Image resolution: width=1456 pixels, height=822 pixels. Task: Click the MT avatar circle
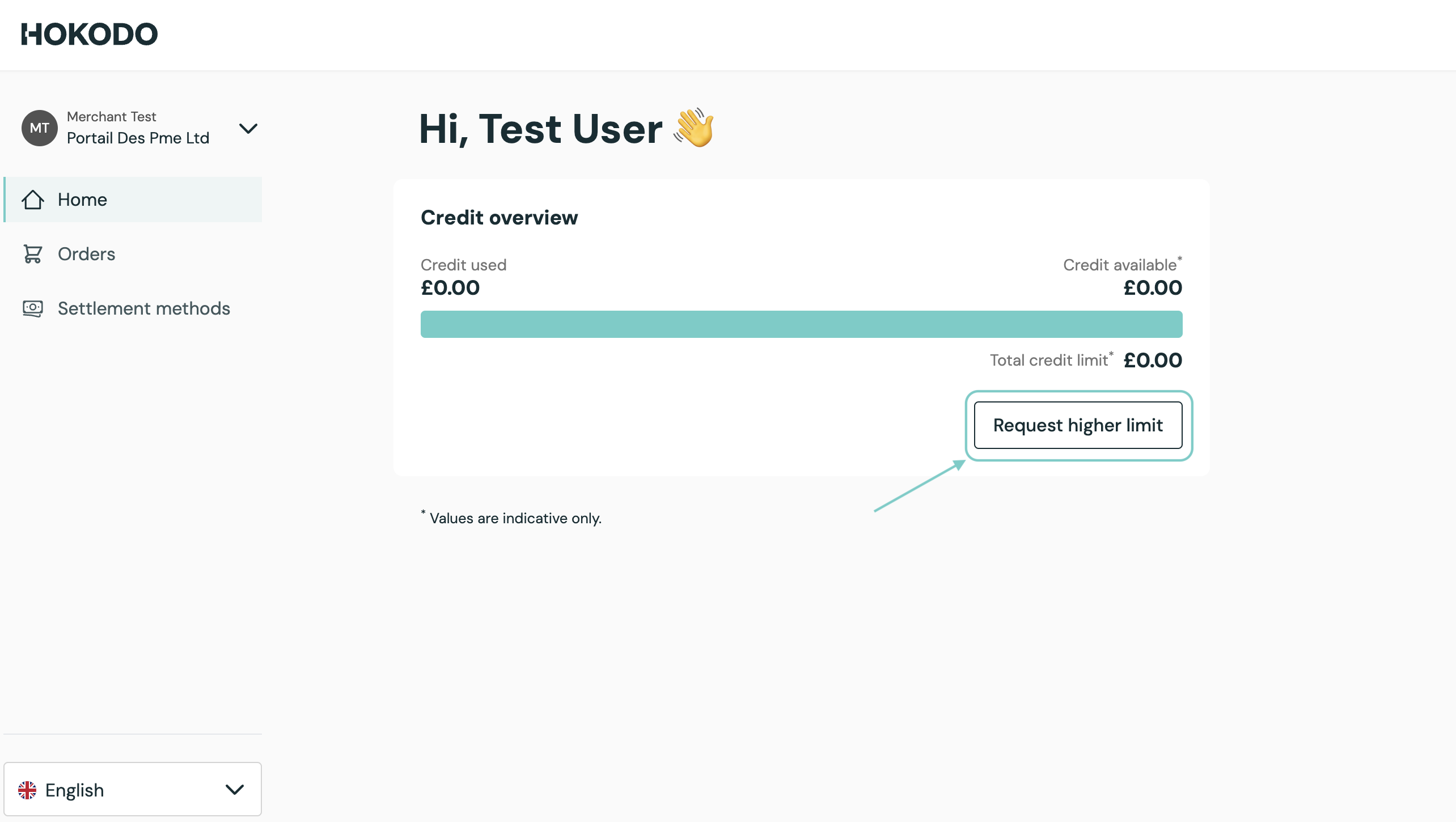39,128
